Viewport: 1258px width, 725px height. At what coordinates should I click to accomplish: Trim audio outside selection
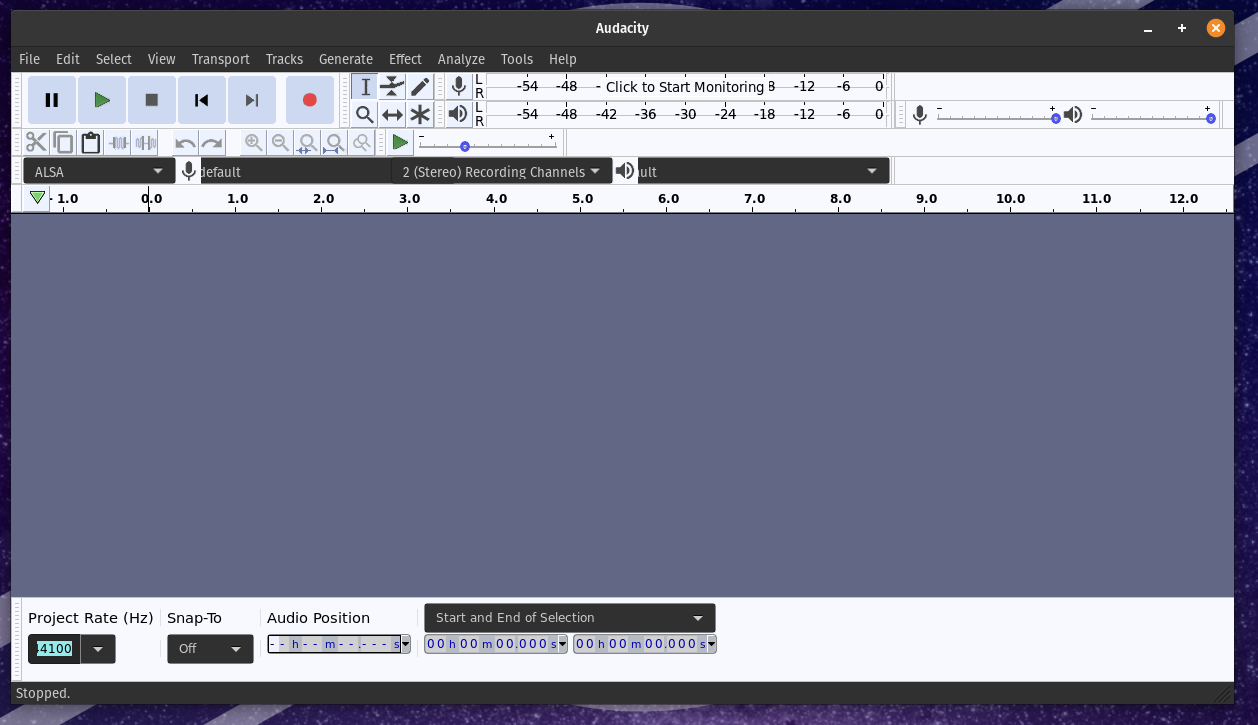pos(117,142)
